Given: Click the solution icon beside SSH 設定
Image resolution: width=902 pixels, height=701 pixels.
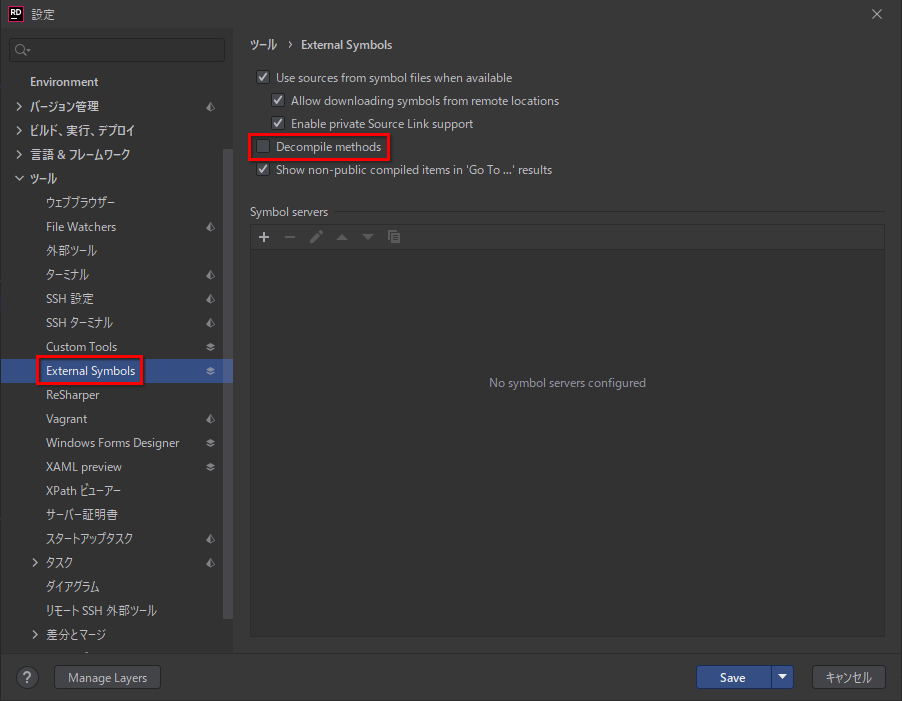Looking at the screenshot, I should click(211, 299).
